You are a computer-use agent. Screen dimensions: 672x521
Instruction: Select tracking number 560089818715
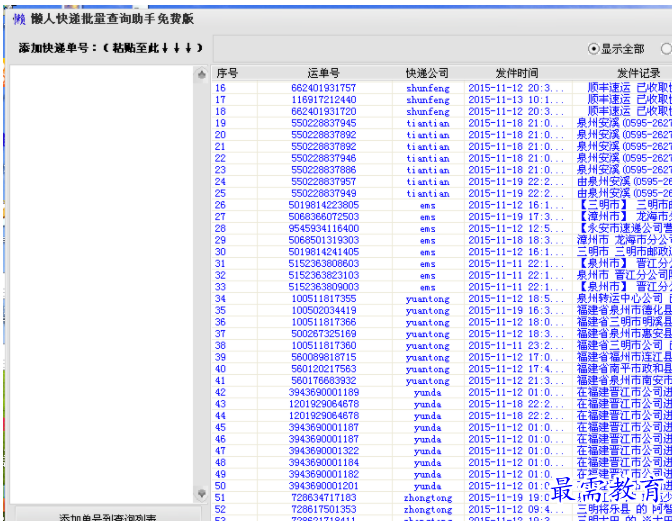coord(324,357)
